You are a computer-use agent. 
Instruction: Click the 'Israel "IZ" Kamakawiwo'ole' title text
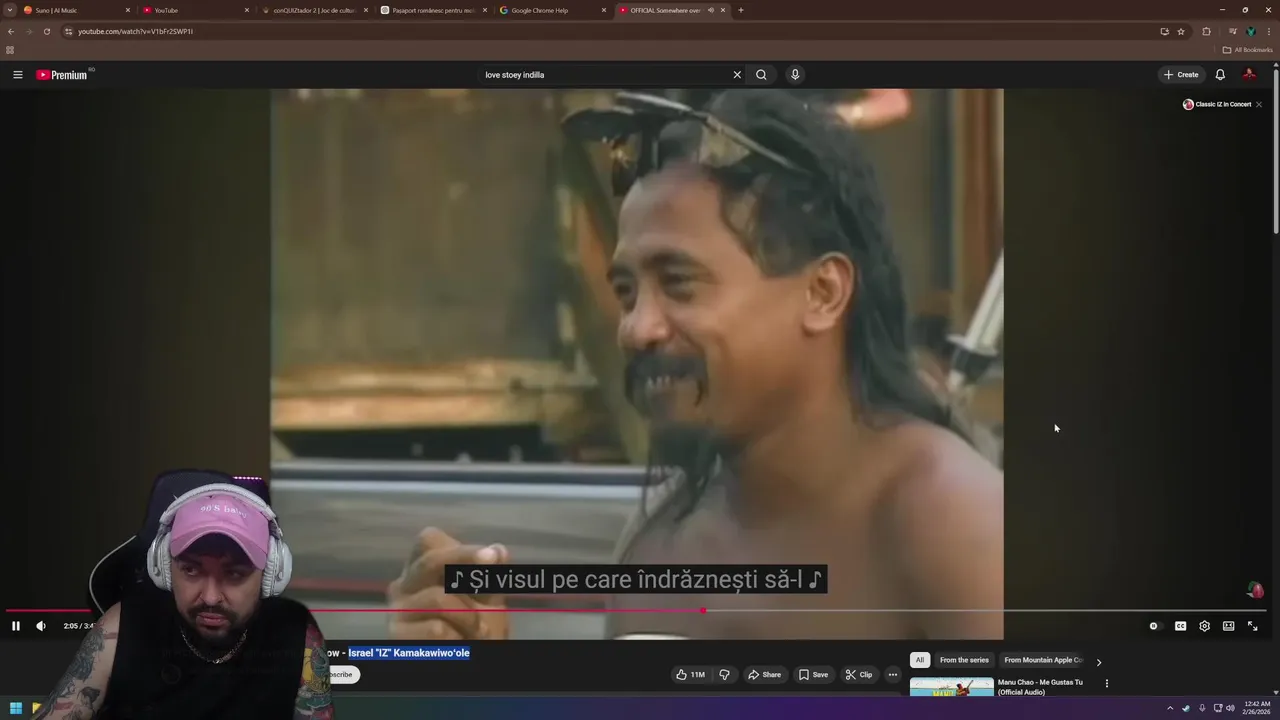pos(409,653)
